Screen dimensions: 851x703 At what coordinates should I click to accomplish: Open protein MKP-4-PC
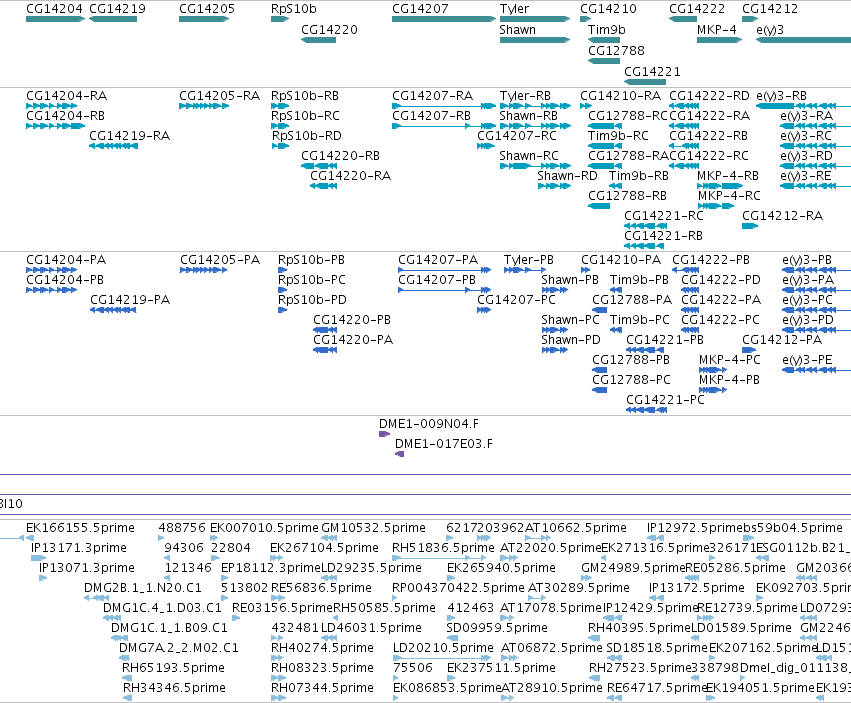click(x=730, y=360)
